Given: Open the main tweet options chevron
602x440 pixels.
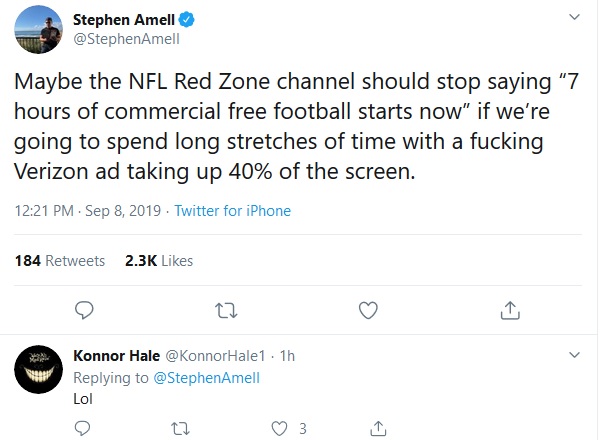Looking at the screenshot, I should (574, 17).
